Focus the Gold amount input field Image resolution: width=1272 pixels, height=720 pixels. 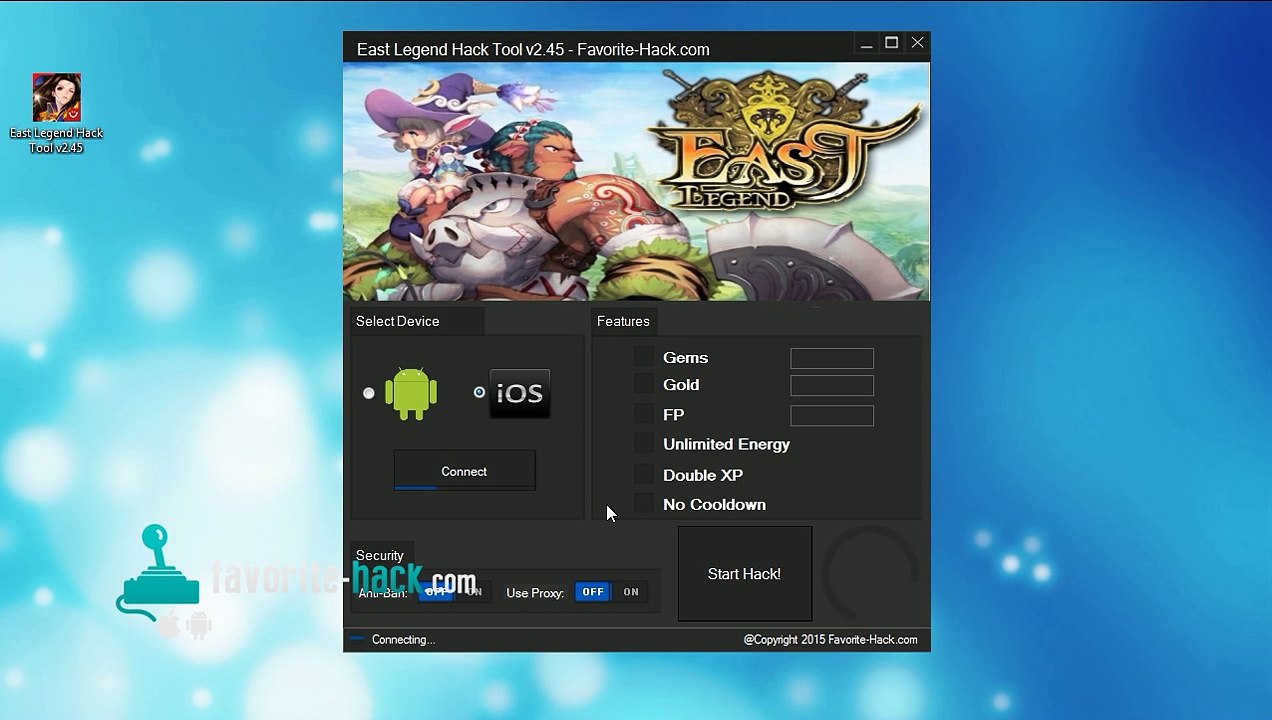point(832,385)
